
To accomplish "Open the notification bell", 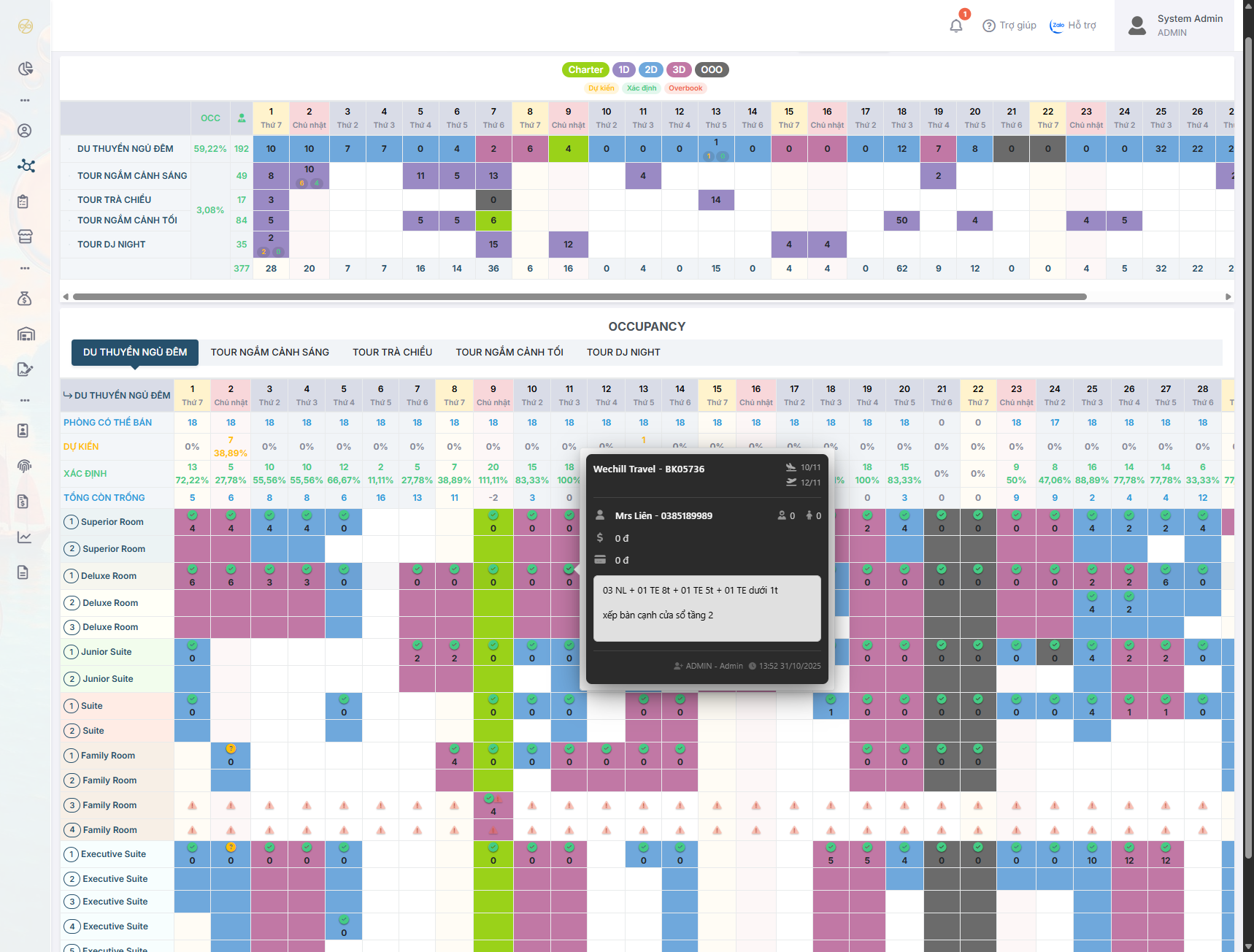I will coord(956,26).
